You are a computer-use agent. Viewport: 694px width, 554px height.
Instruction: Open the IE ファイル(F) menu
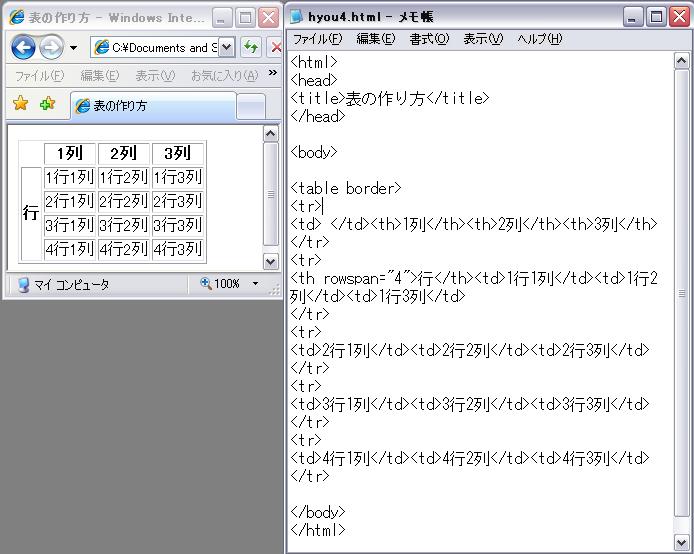point(39,76)
